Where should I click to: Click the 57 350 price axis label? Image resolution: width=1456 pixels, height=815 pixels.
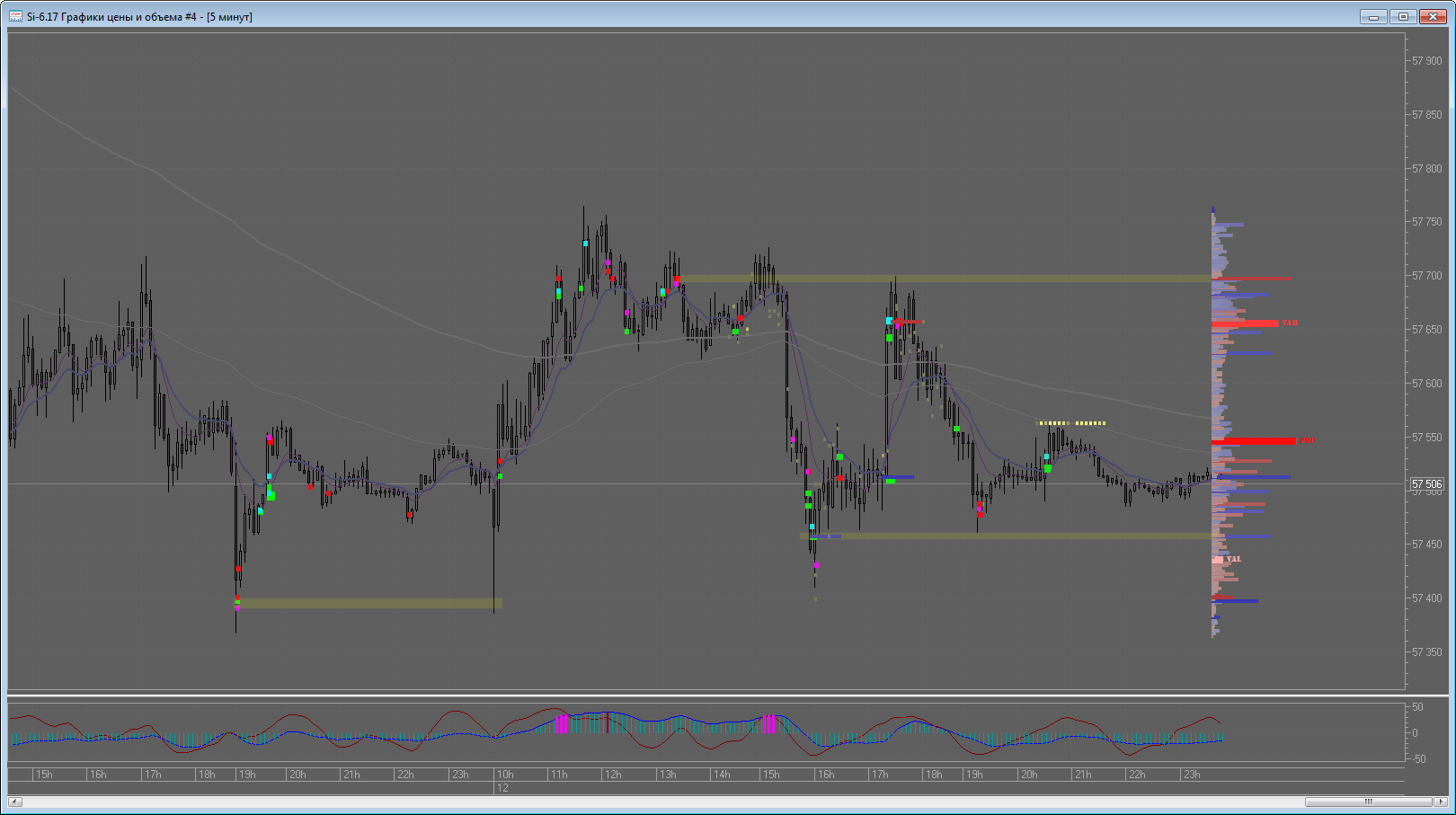coord(1426,652)
